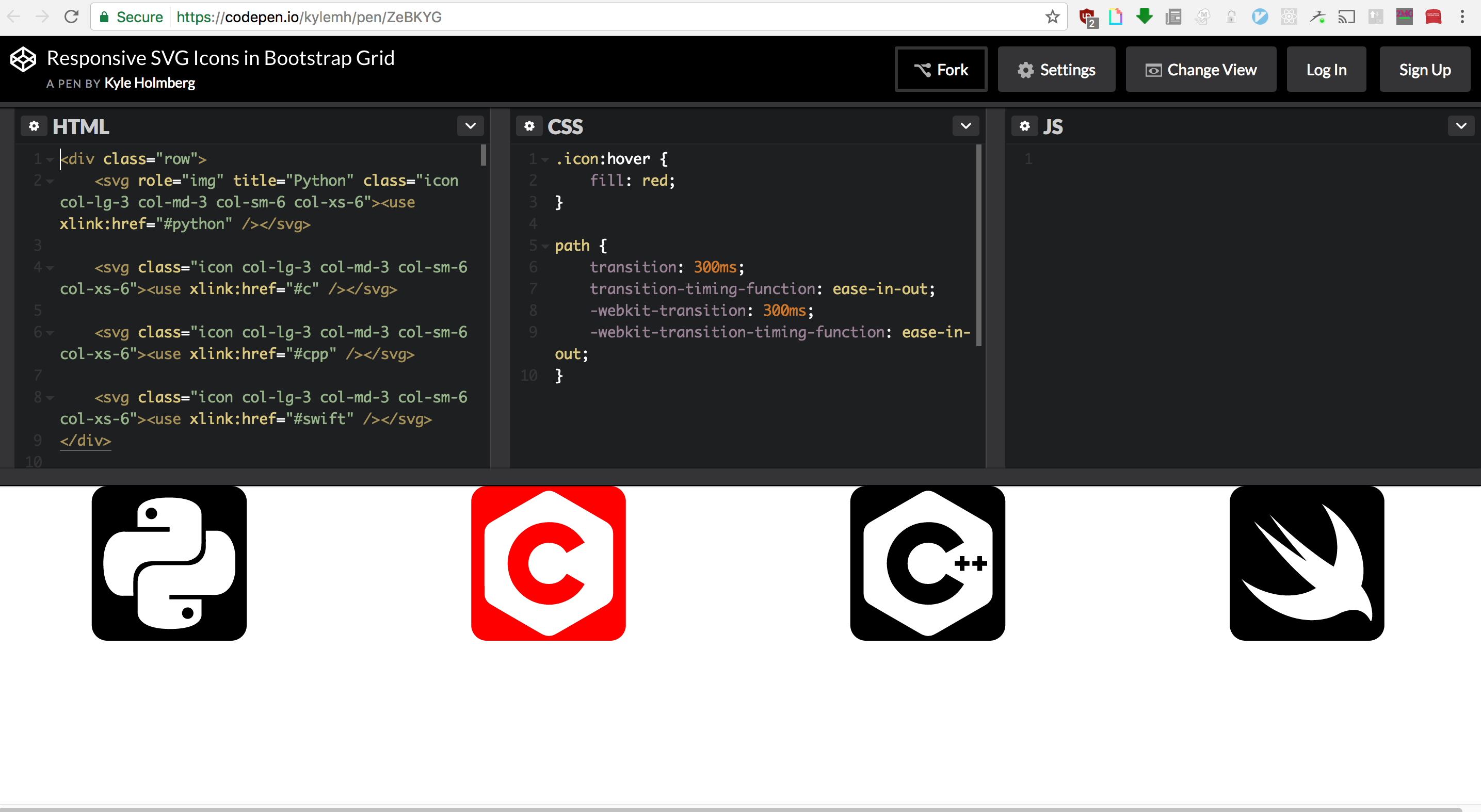Collapse HTML line 1 fold arrow
The image size is (1481, 812).
[x=50, y=160]
